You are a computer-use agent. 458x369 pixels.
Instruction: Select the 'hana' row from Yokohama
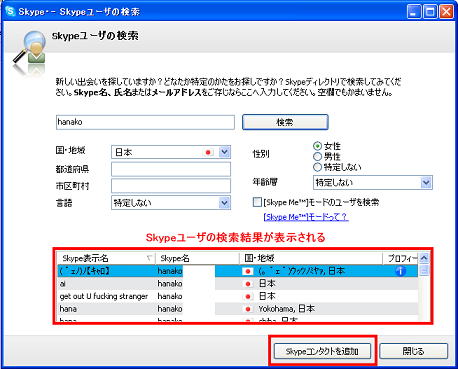point(237,309)
